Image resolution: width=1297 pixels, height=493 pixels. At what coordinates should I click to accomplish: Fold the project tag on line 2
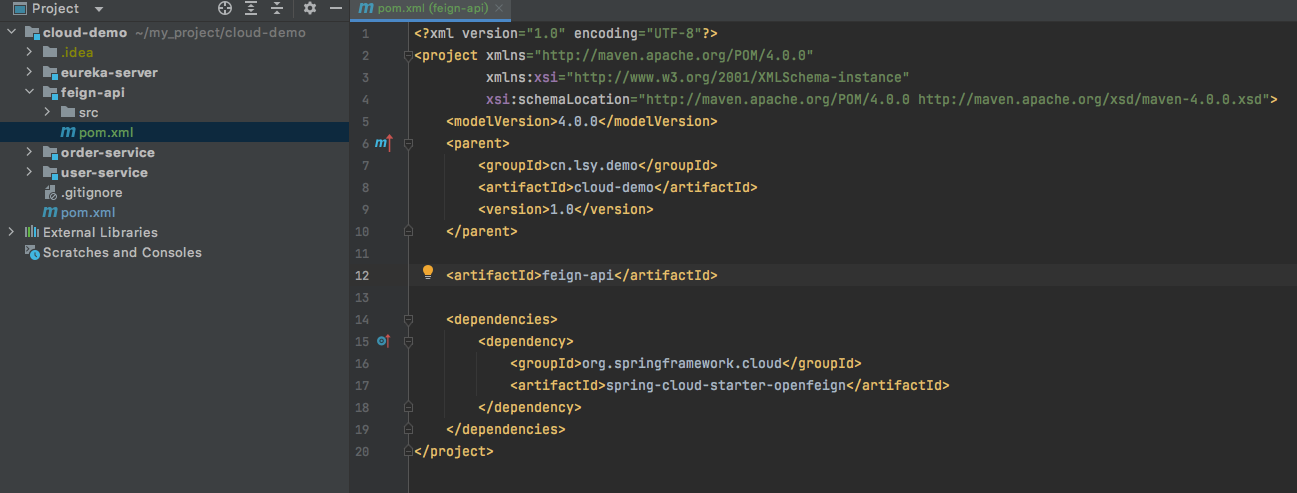coord(408,55)
